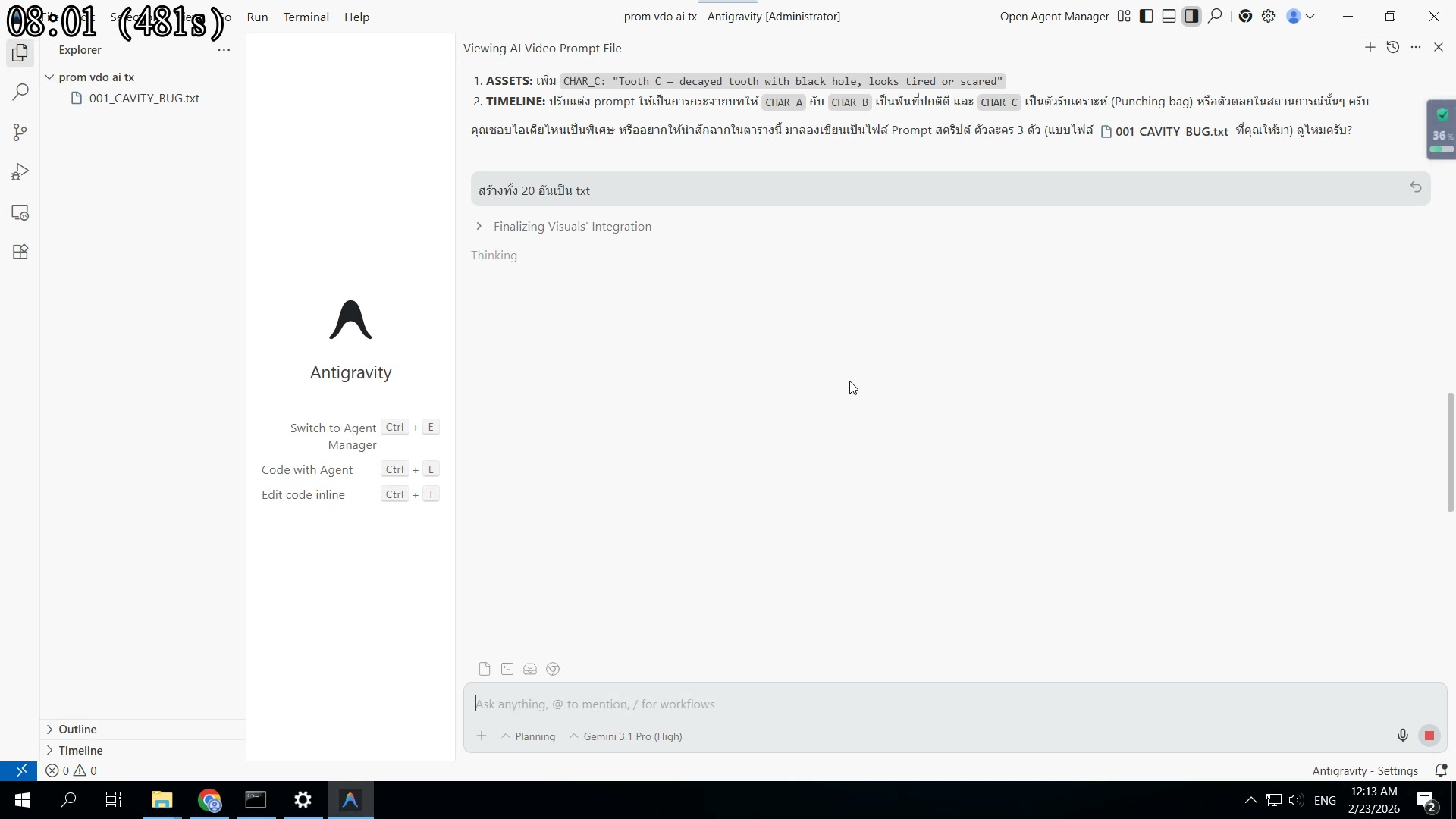Image resolution: width=1456 pixels, height=819 pixels.
Task: Open the Run and Debug view
Action: [x=20, y=171]
